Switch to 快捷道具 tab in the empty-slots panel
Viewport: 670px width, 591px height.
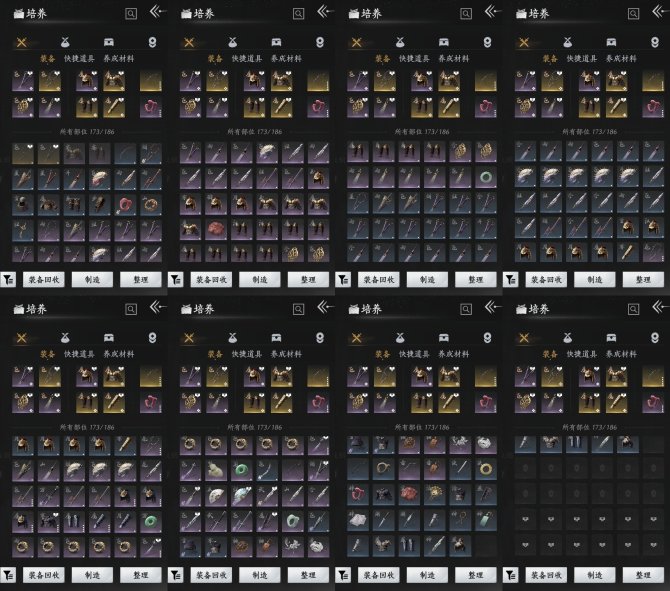click(x=582, y=354)
